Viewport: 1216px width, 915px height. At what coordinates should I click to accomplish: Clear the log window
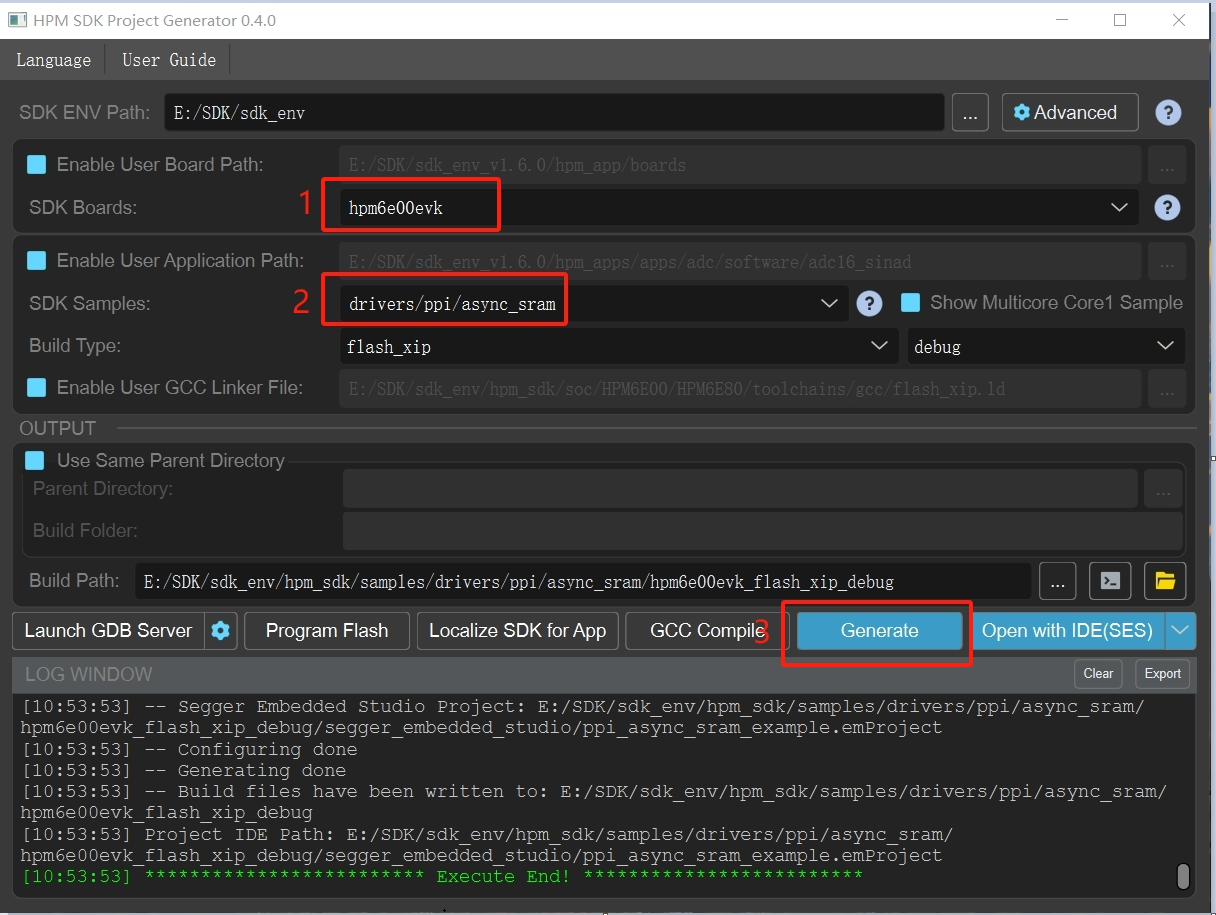[x=1098, y=674]
